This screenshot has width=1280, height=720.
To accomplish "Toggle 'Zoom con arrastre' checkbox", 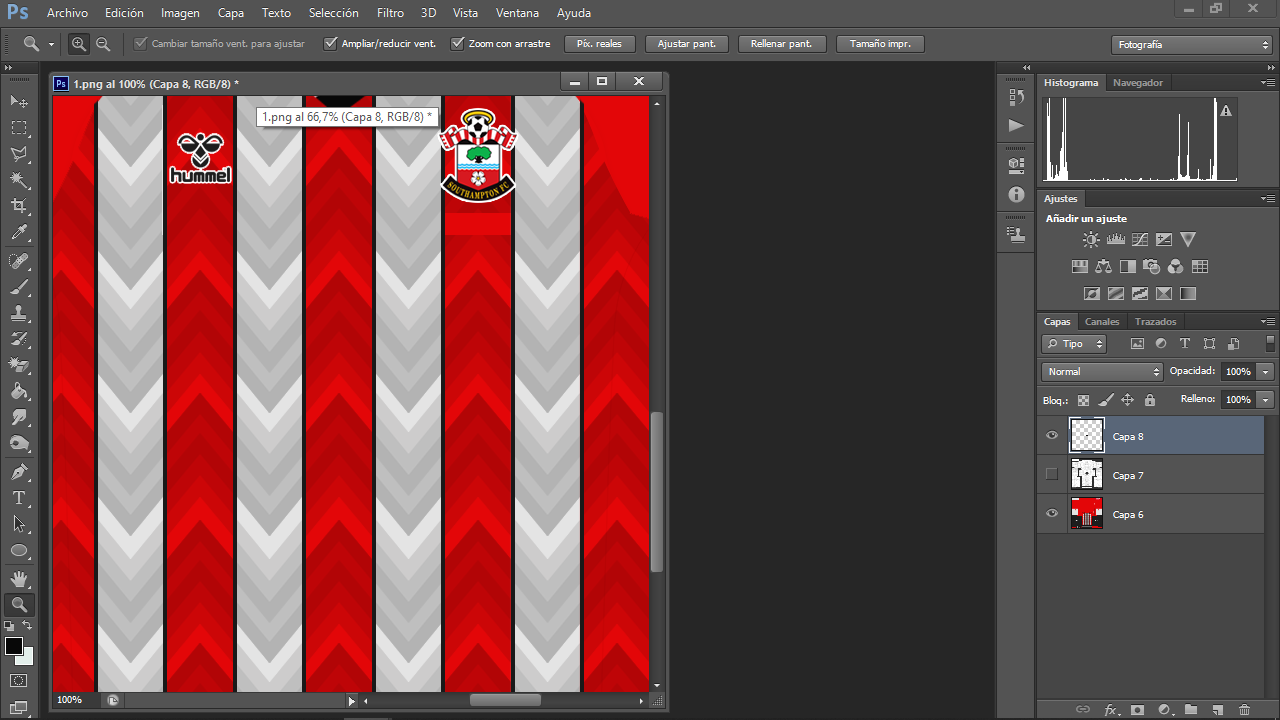I will click(x=458, y=44).
